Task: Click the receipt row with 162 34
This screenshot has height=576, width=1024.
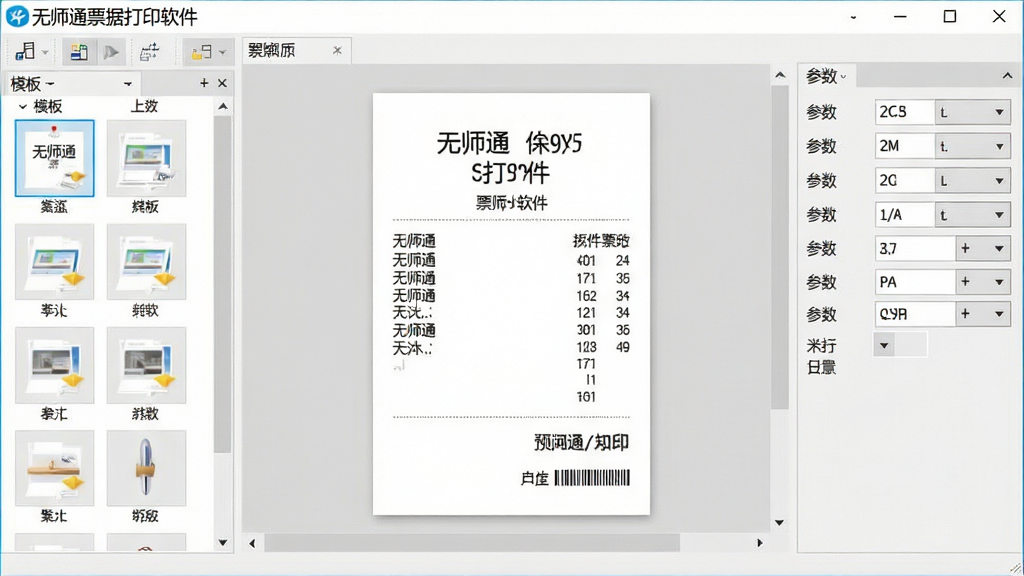Action: coord(511,296)
